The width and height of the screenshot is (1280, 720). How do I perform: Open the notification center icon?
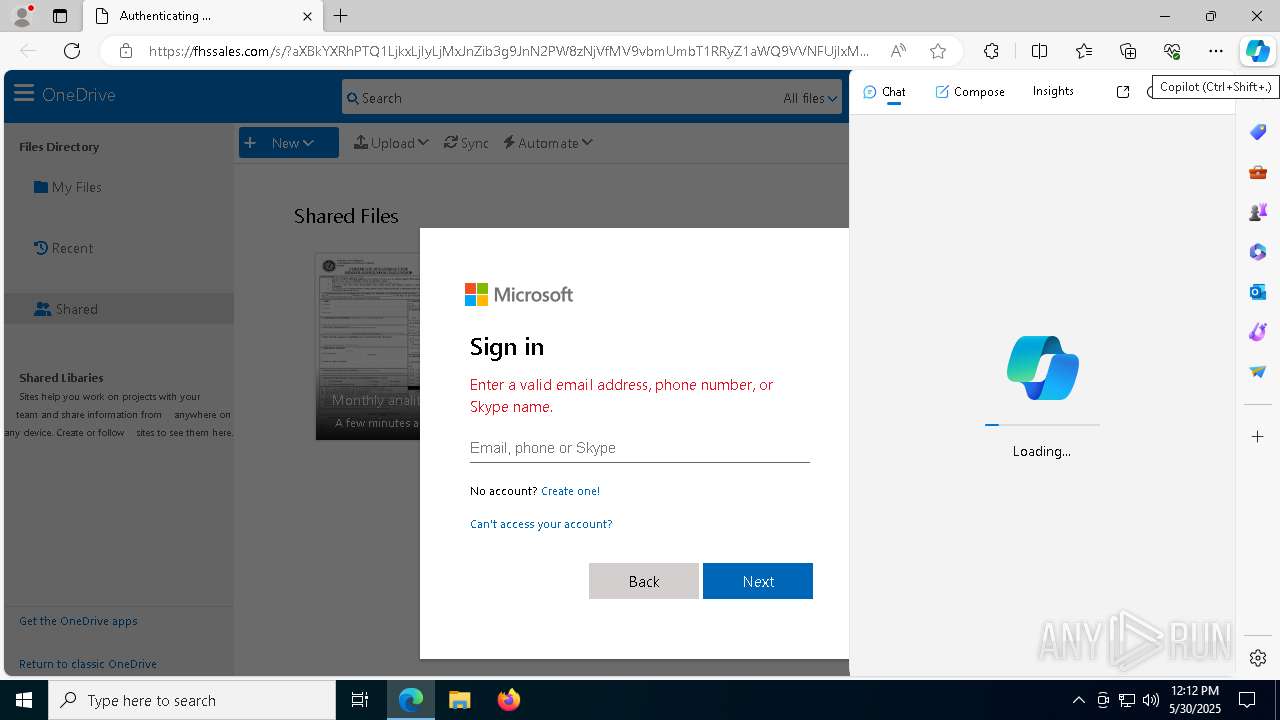[1247, 700]
